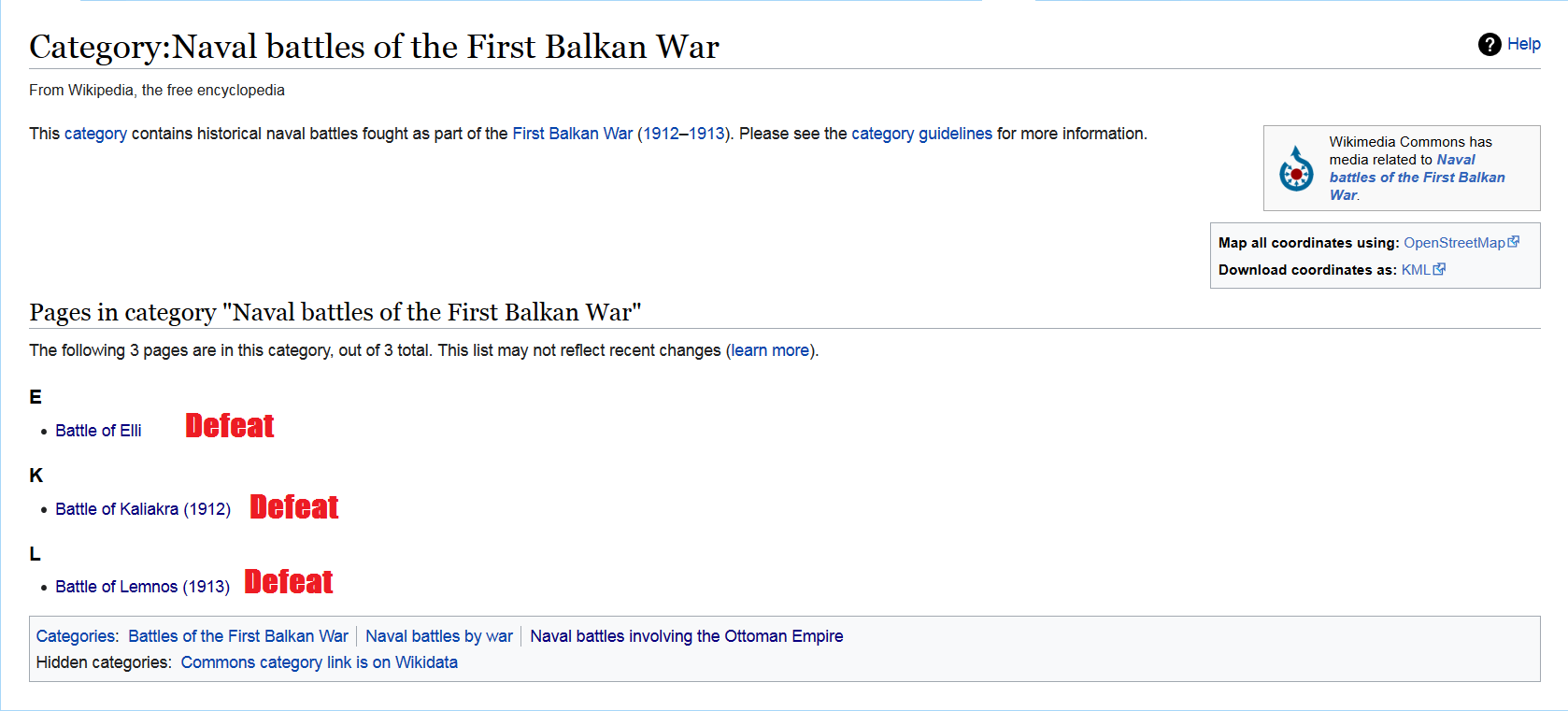Viewport: 1568px width, 711px height.
Task: Click the 'category' link in the description
Action: 95,134
